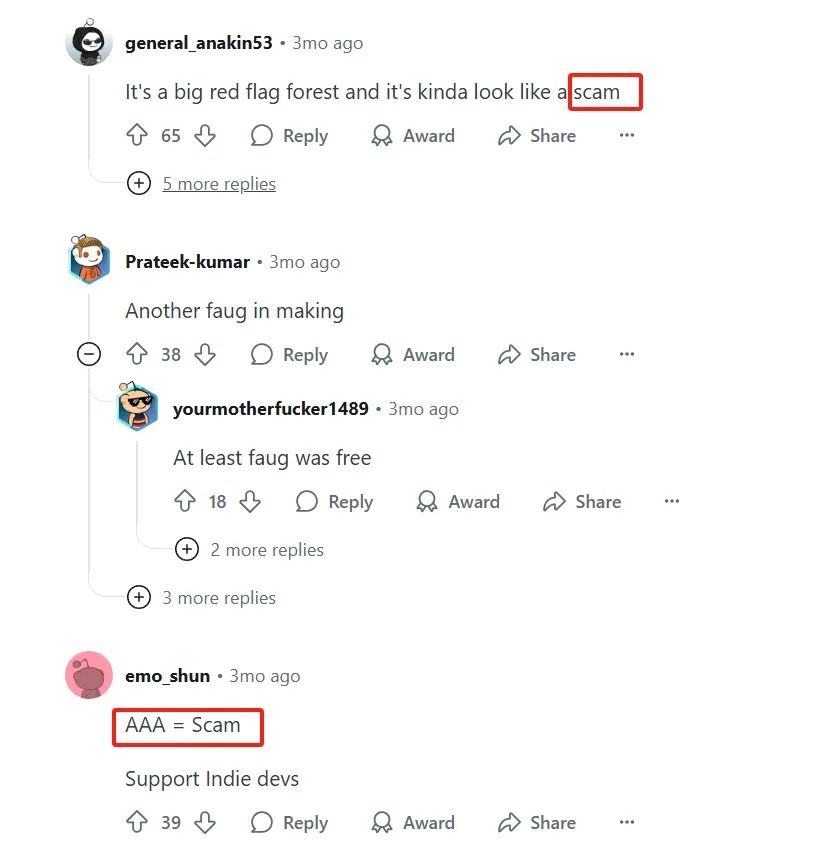Open more options on emo_shun's comment
Viewport: 822px width, 851px height.
(627, 822)
